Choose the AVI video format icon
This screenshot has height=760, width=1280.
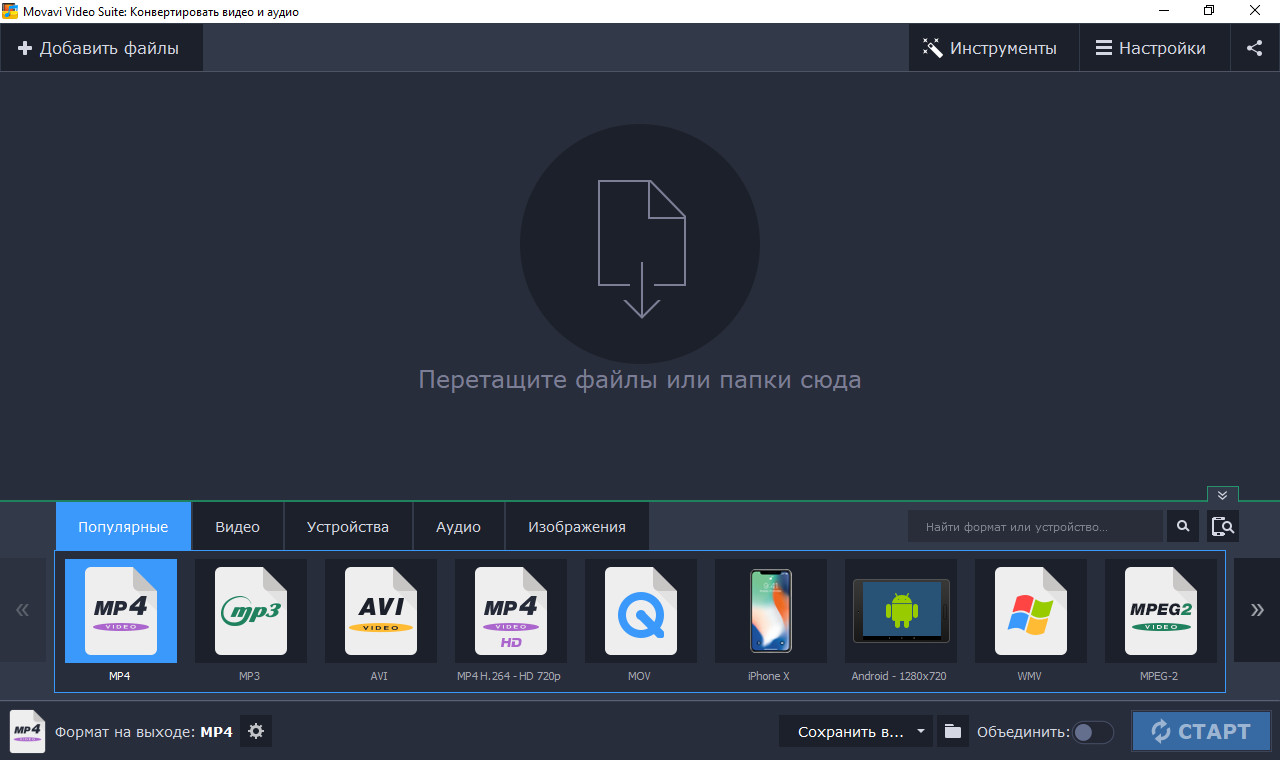pyautogui.click(x=381, y=611)
